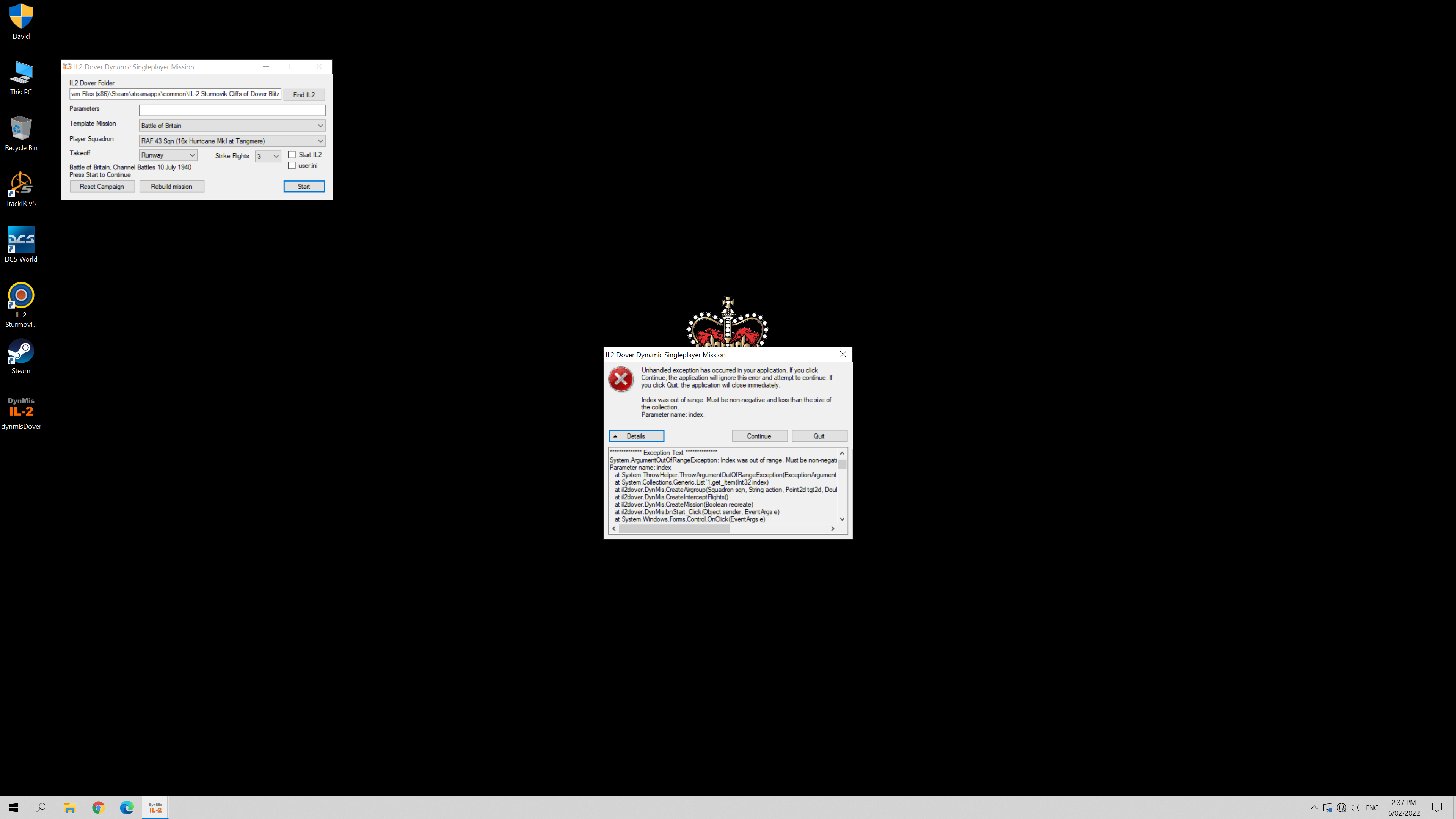The height and width of the screenshot is (819, 1456).
Task: Open the tray device status icon
Action: 1328,808
